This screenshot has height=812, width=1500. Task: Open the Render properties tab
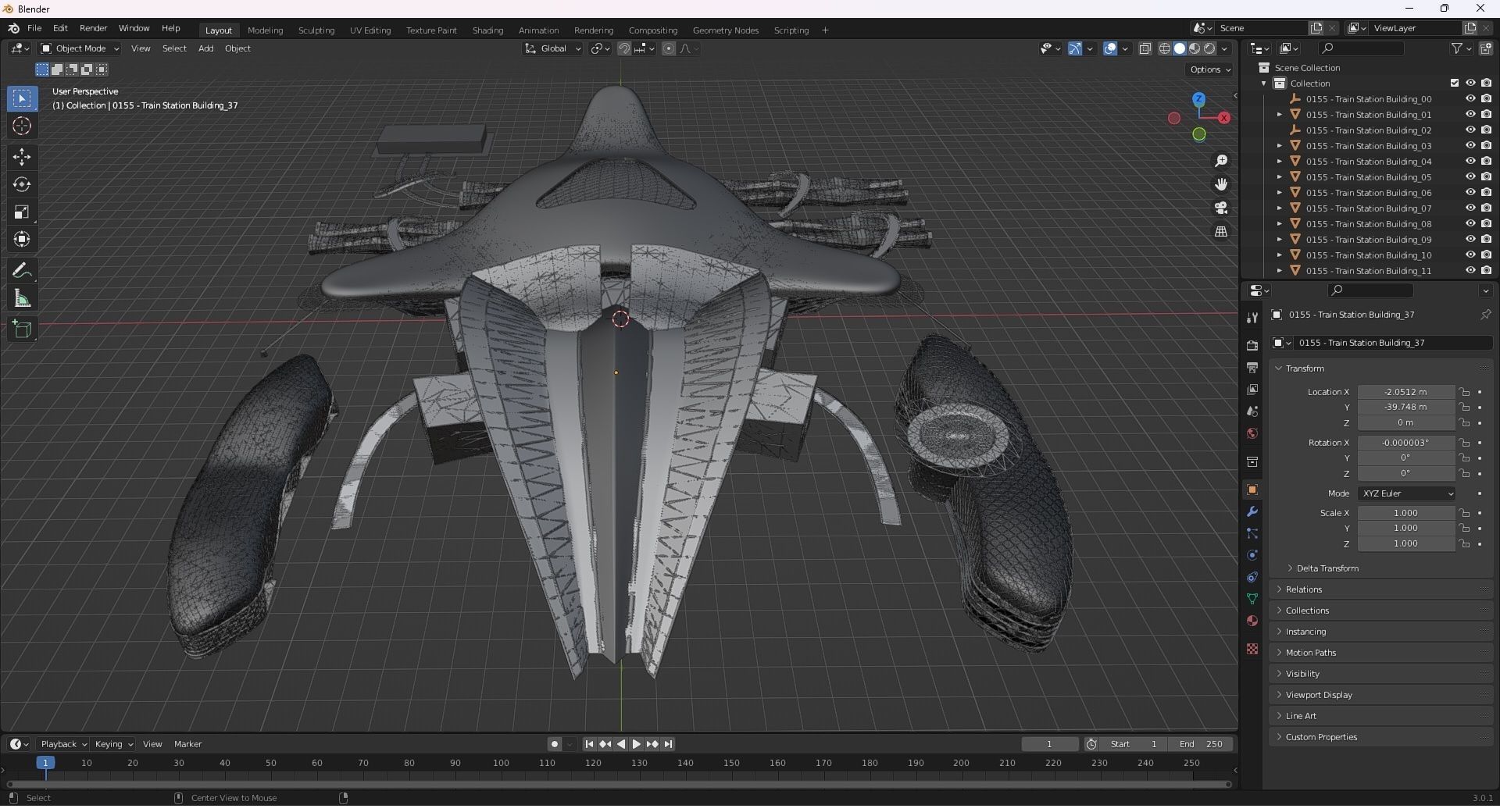click(x=1252, y=345)
